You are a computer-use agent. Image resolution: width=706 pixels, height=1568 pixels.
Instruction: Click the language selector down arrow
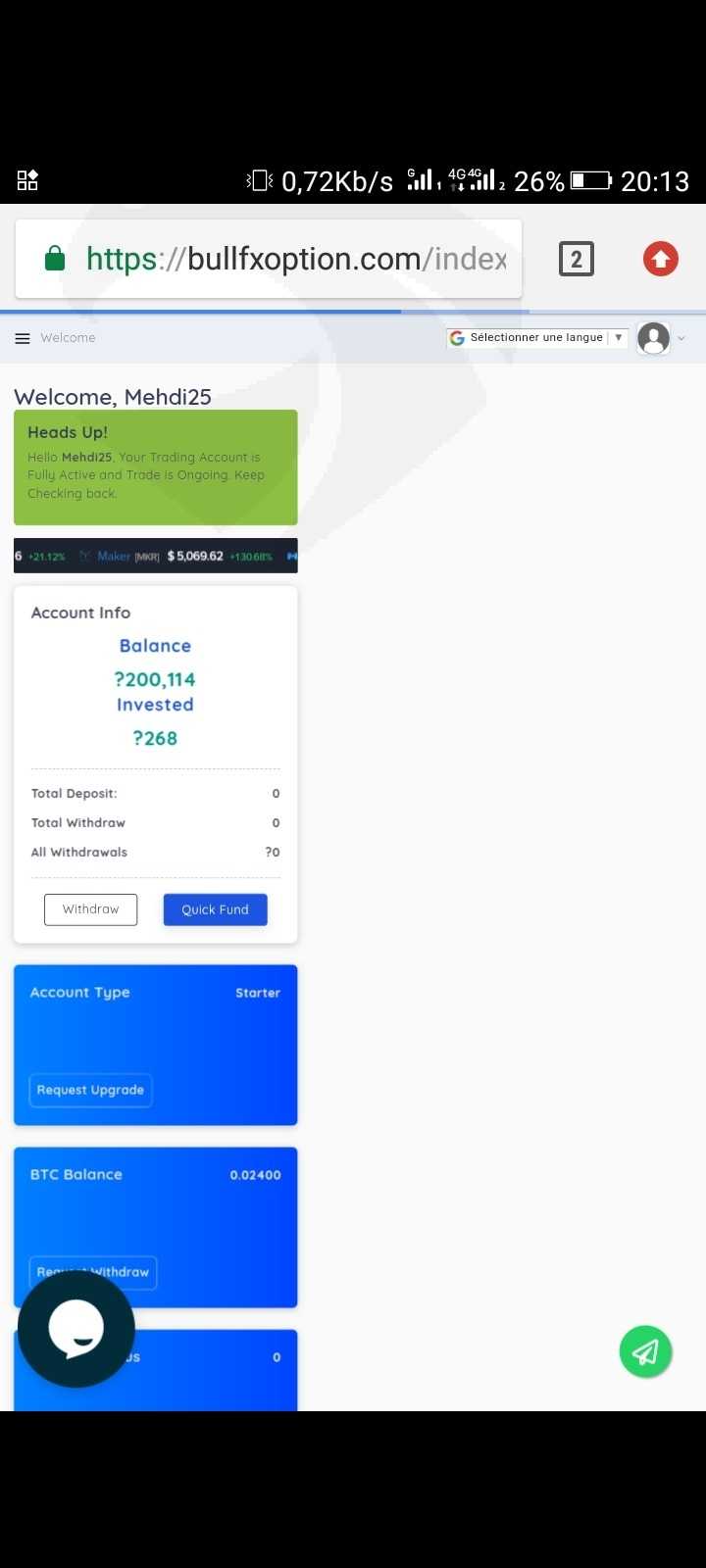pos(619,337)
